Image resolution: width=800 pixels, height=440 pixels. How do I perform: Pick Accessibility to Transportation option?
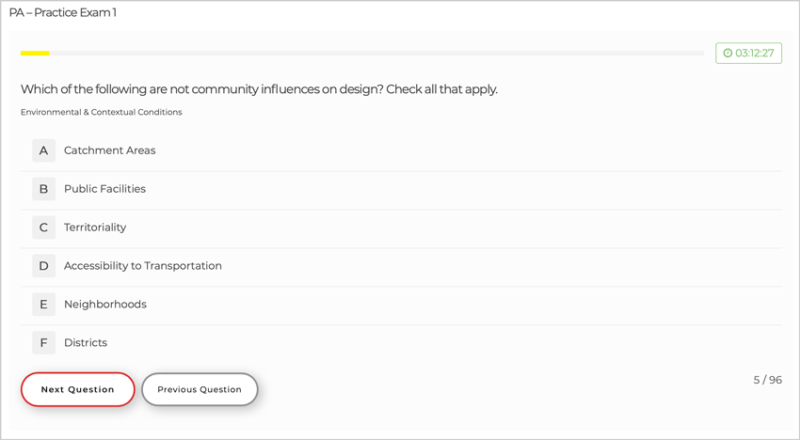(143, 266)
